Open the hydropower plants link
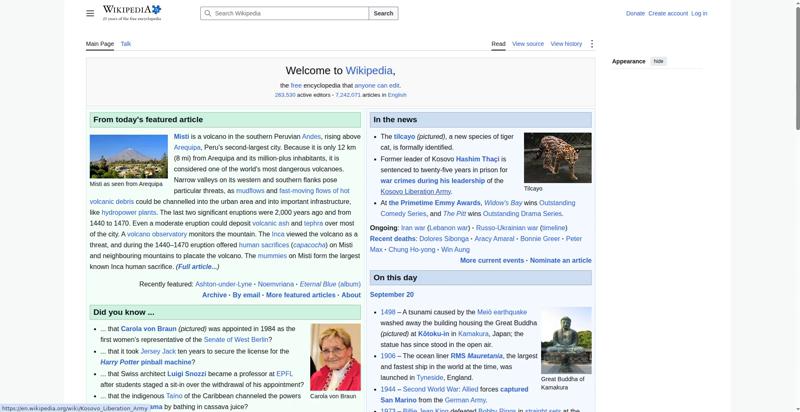 (x=129, y=212)
